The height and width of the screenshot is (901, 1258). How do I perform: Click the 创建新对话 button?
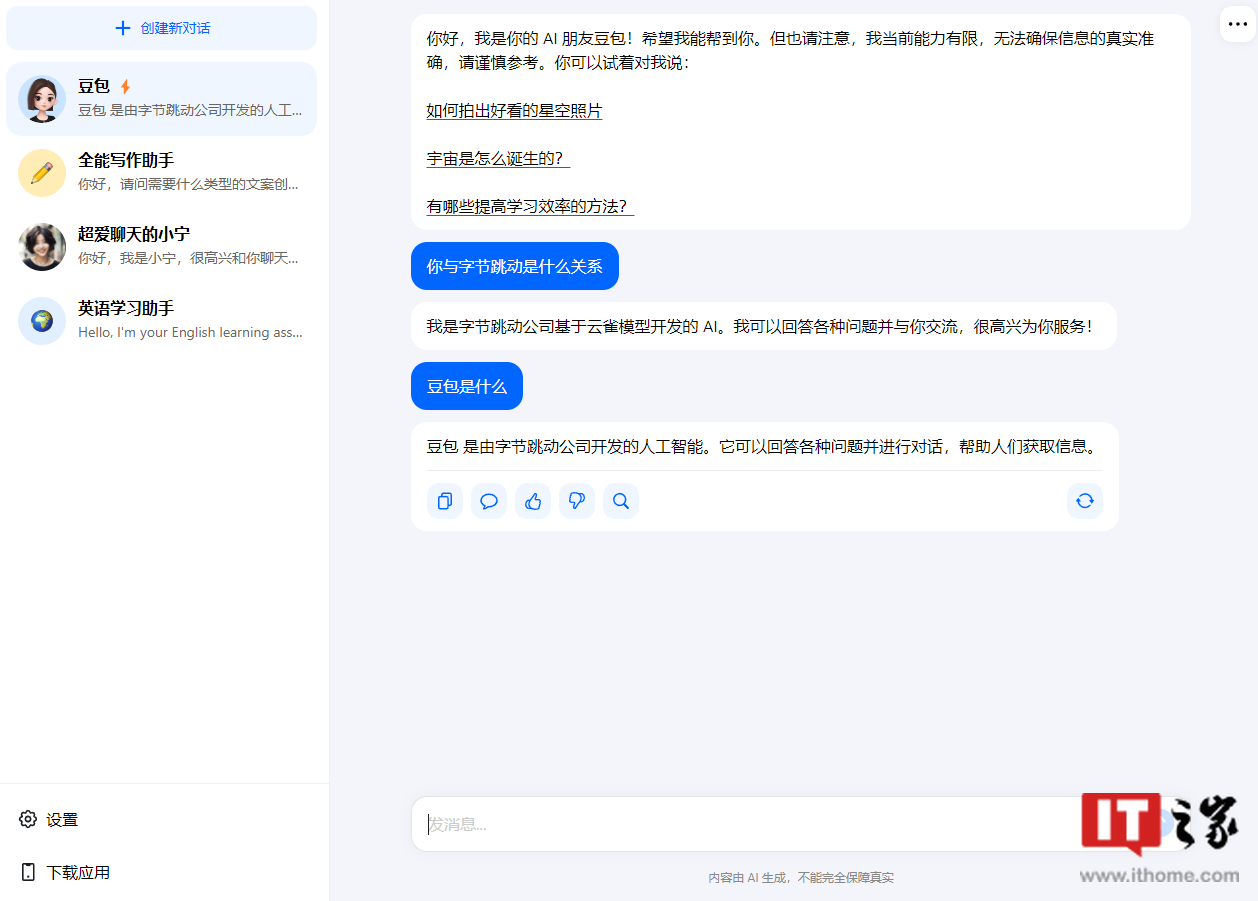(x=161, y=27)
